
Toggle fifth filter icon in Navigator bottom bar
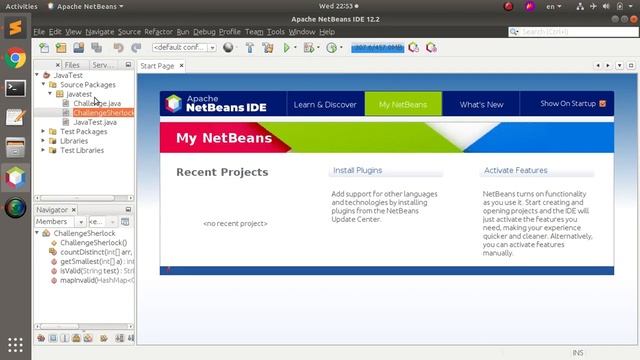coord(88,338)
